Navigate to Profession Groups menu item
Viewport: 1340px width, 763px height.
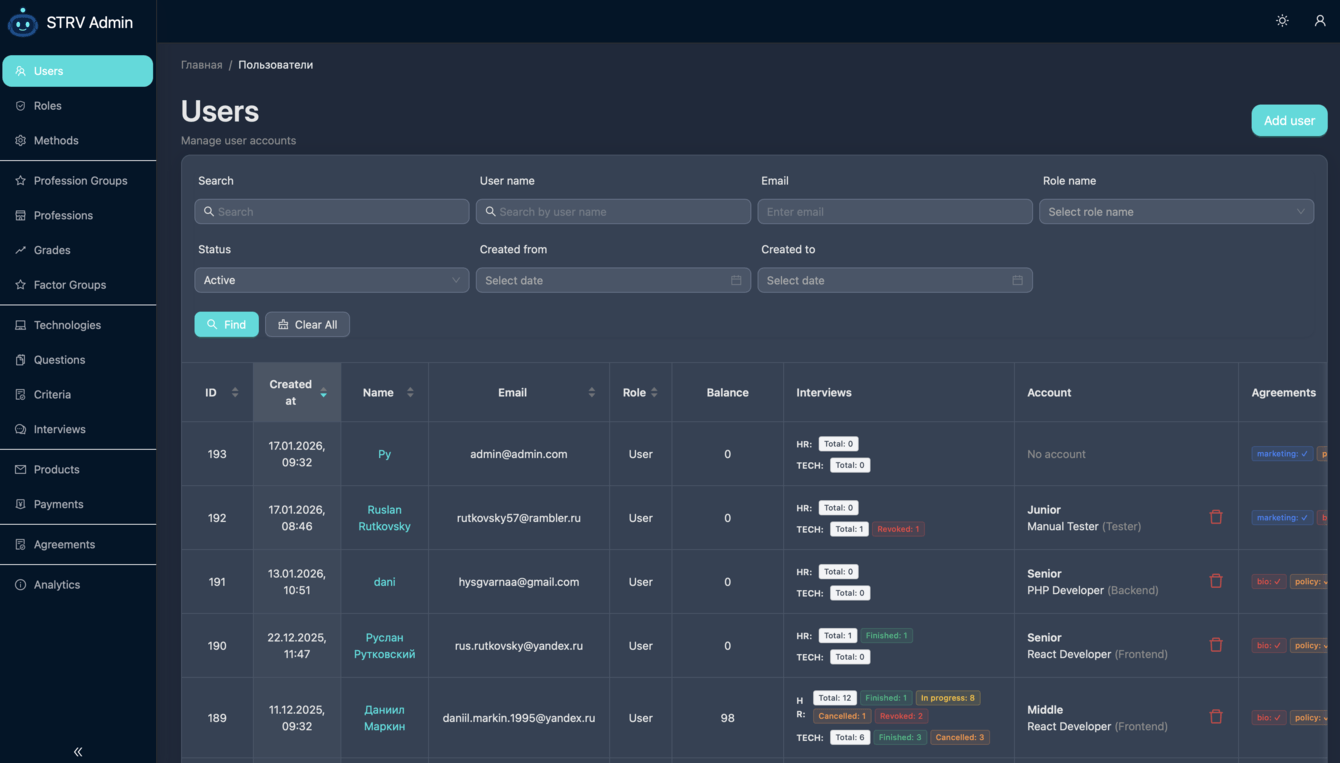[x=80, y=181]
